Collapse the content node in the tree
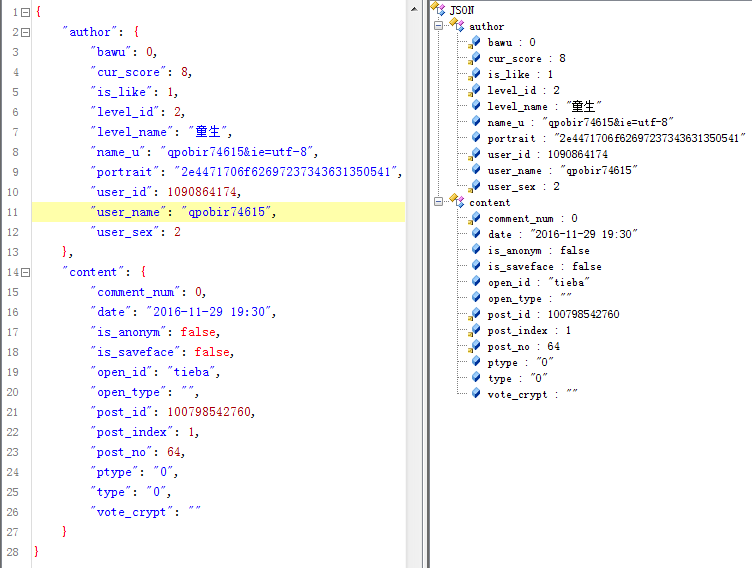The image size is (752, 568). click(x=438, y=201)
